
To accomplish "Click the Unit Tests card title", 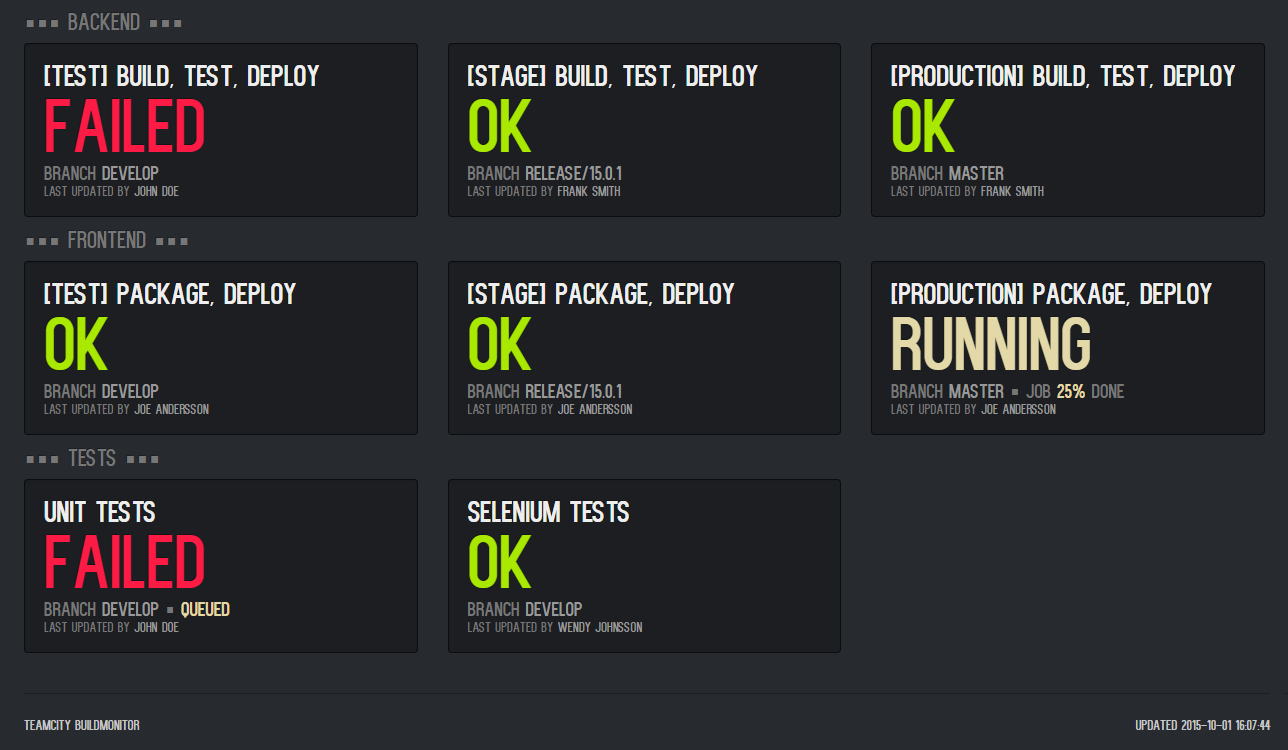I will point(100,512).
